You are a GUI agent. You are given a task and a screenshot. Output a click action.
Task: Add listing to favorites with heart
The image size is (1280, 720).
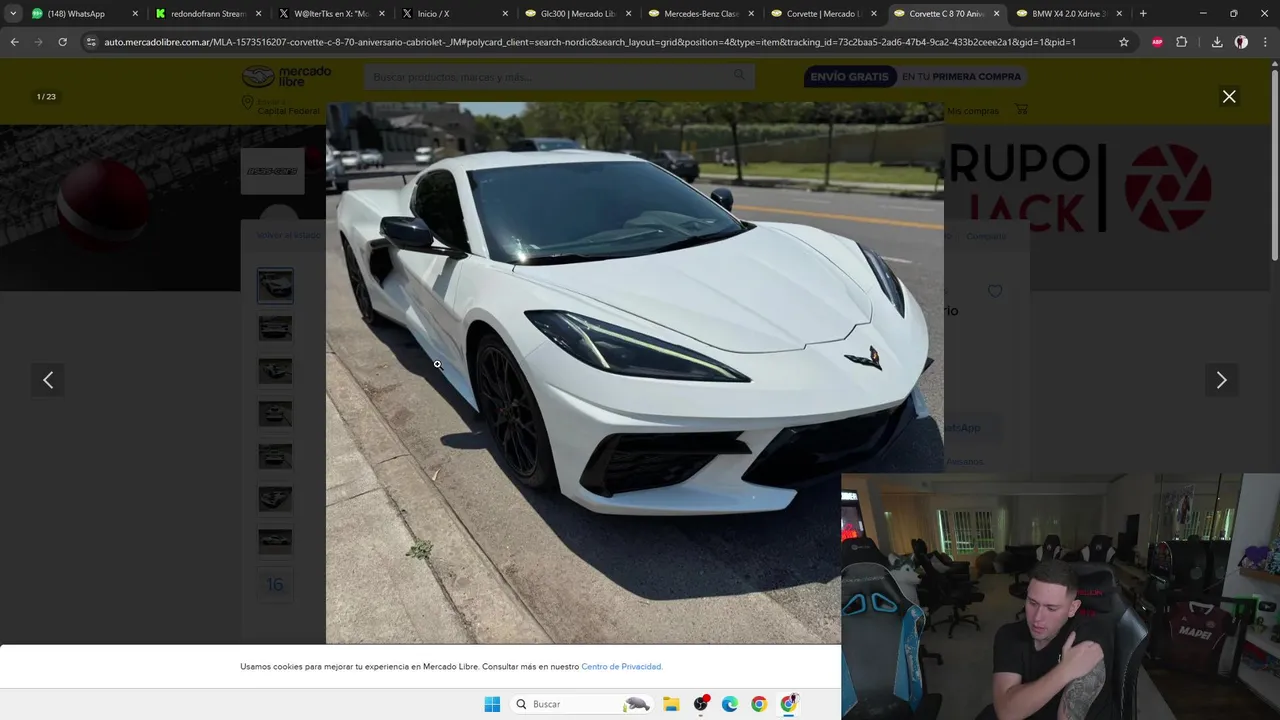[994, 291]
